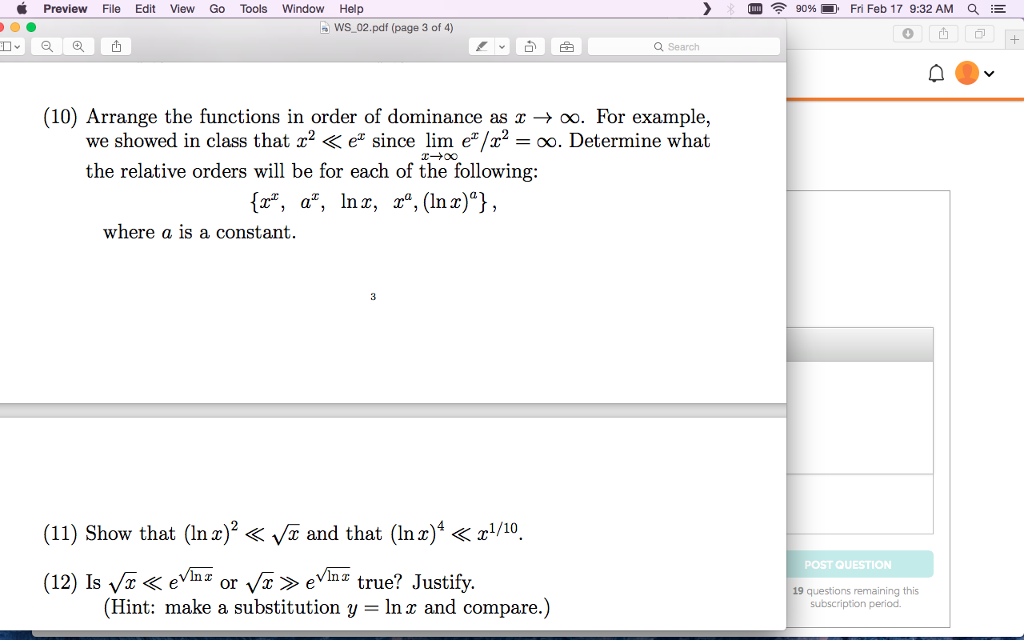Zoom out of the PDF document
This screenshot has height=640, width=1024.
point(46,45)
